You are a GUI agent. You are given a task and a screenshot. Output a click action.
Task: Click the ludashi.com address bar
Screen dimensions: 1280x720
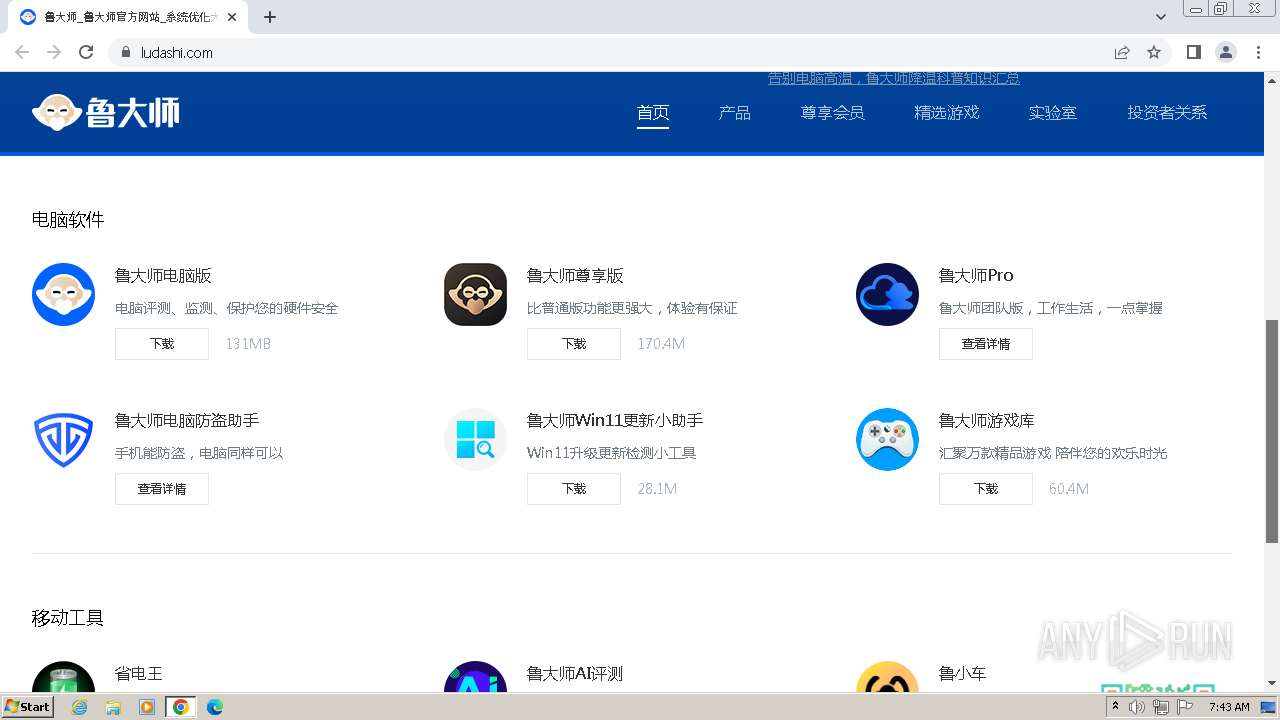point(610,52)
